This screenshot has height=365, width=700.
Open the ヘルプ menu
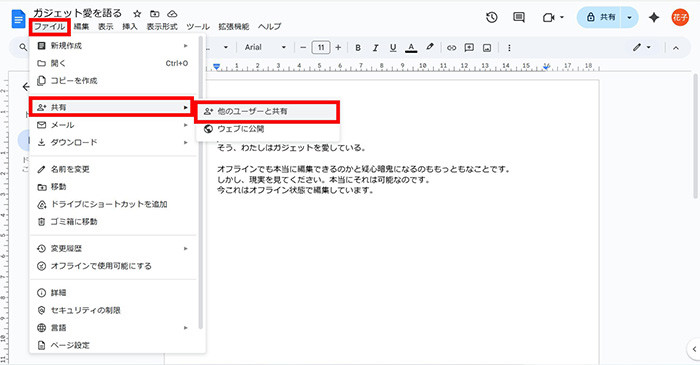[x=269, y=27]
